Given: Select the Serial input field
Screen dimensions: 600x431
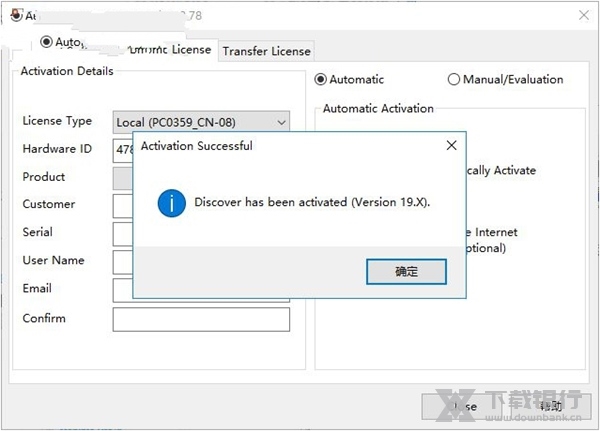Looking at the screenshot, I should (123, 233).
